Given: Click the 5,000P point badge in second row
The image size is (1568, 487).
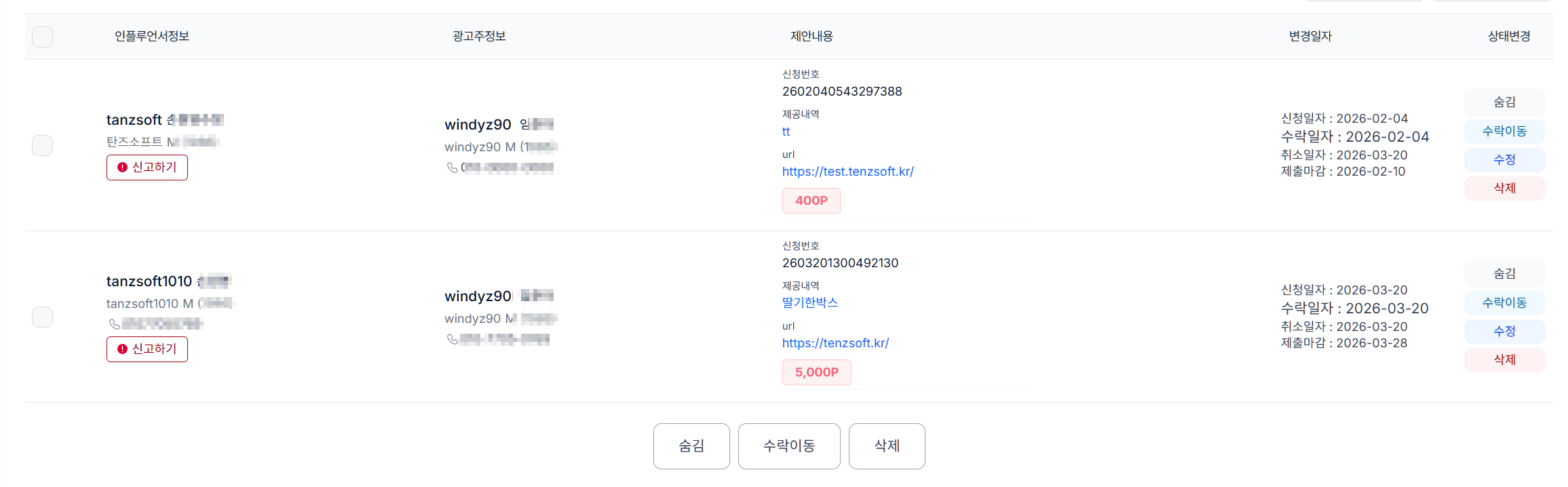Looking at the screenshot, I should pos(816,372).
